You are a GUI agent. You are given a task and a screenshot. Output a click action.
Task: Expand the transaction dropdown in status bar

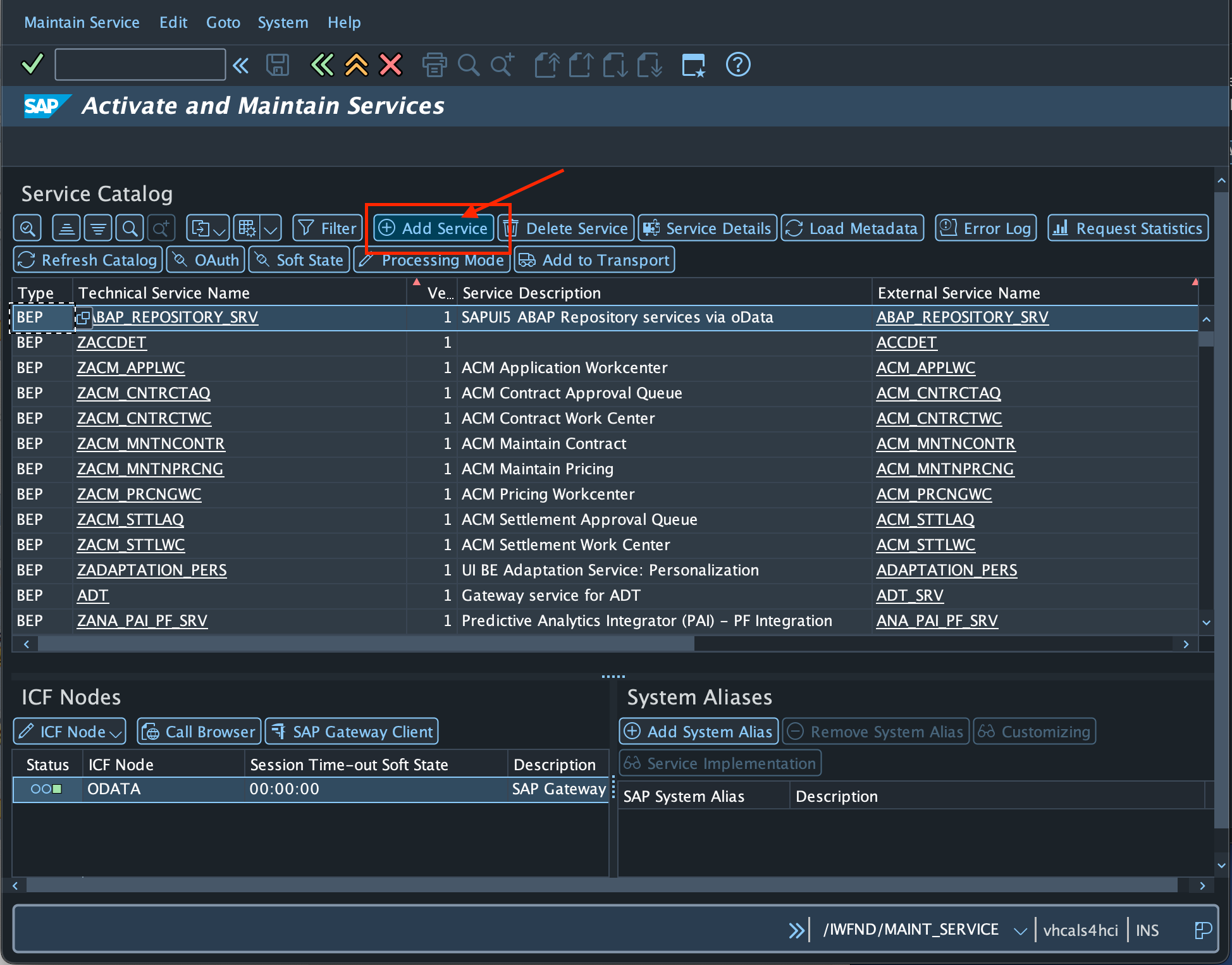[x=1019, y=930]
